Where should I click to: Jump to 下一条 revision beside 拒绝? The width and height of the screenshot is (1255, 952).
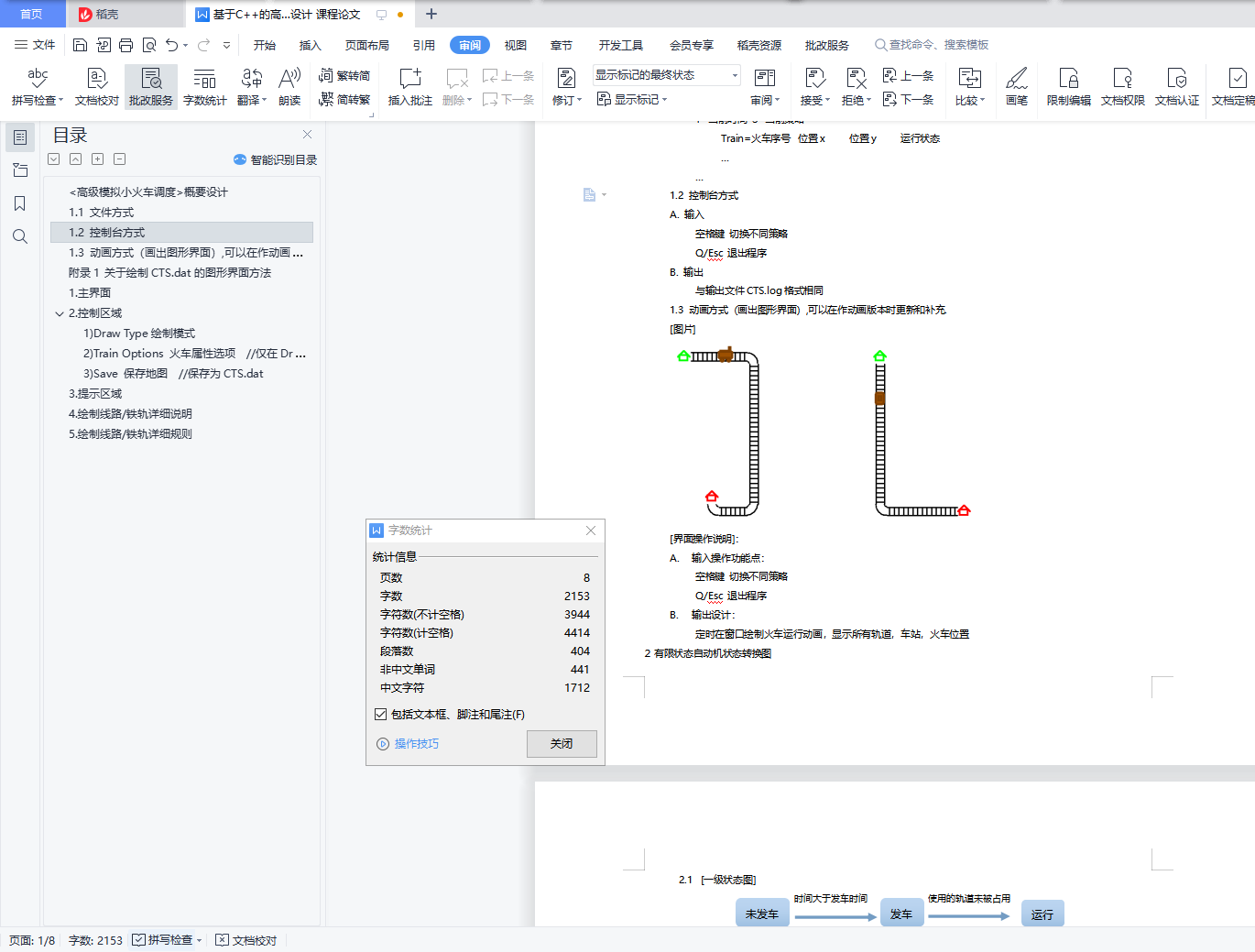tap(908, 100)
